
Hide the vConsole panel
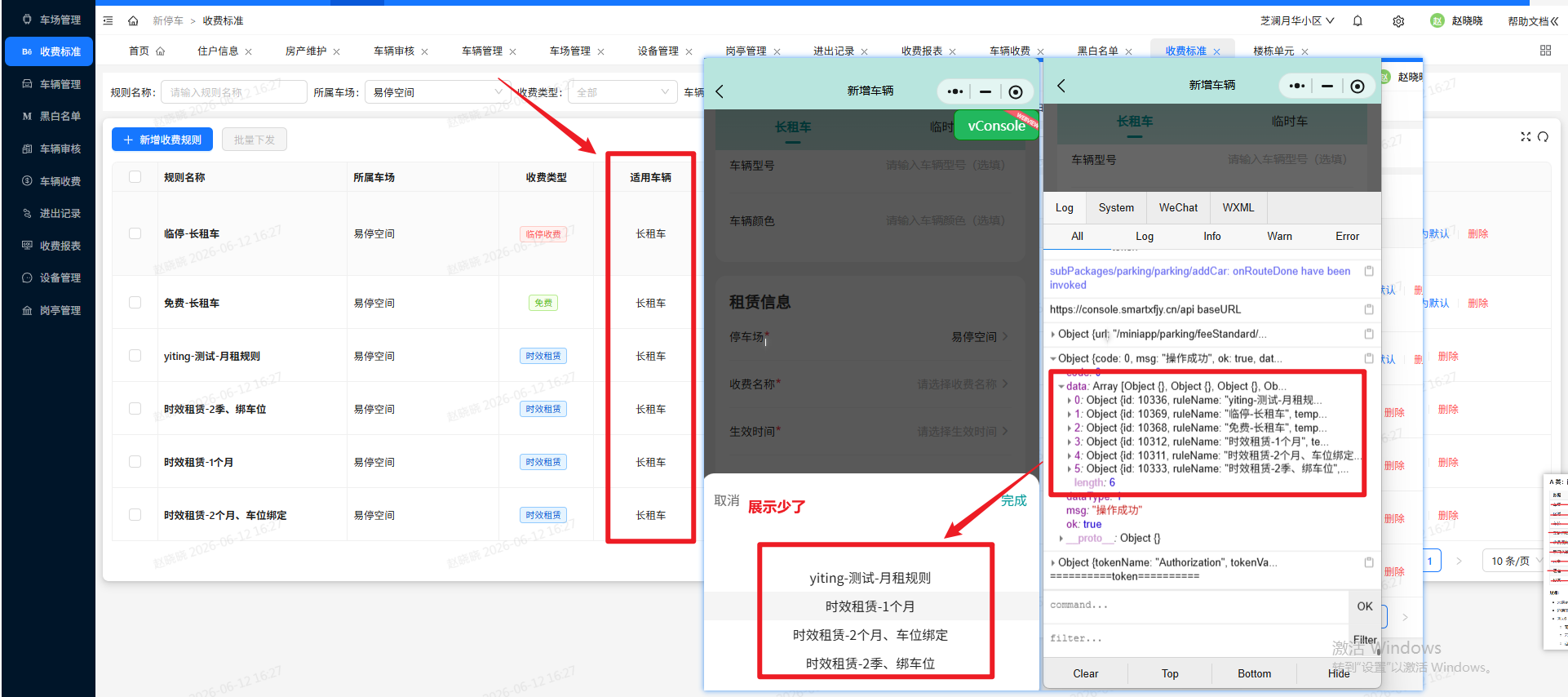1339,673
